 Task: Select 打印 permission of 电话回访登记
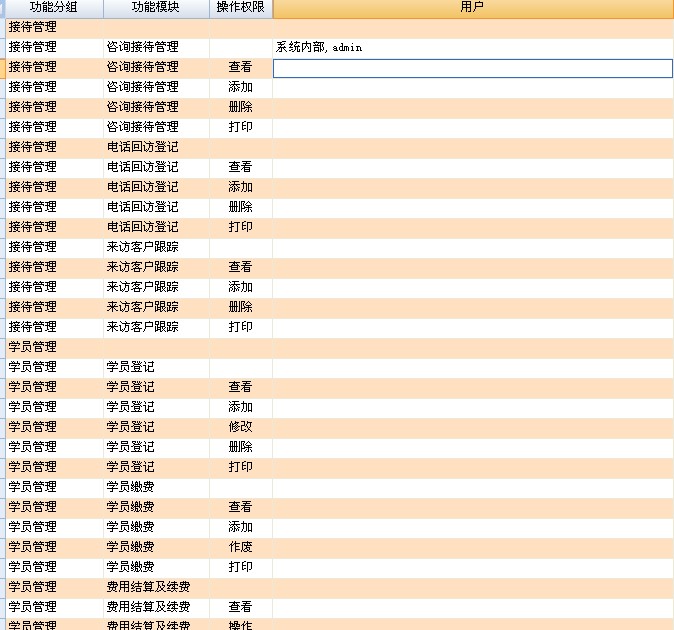[x=241, y=227]
